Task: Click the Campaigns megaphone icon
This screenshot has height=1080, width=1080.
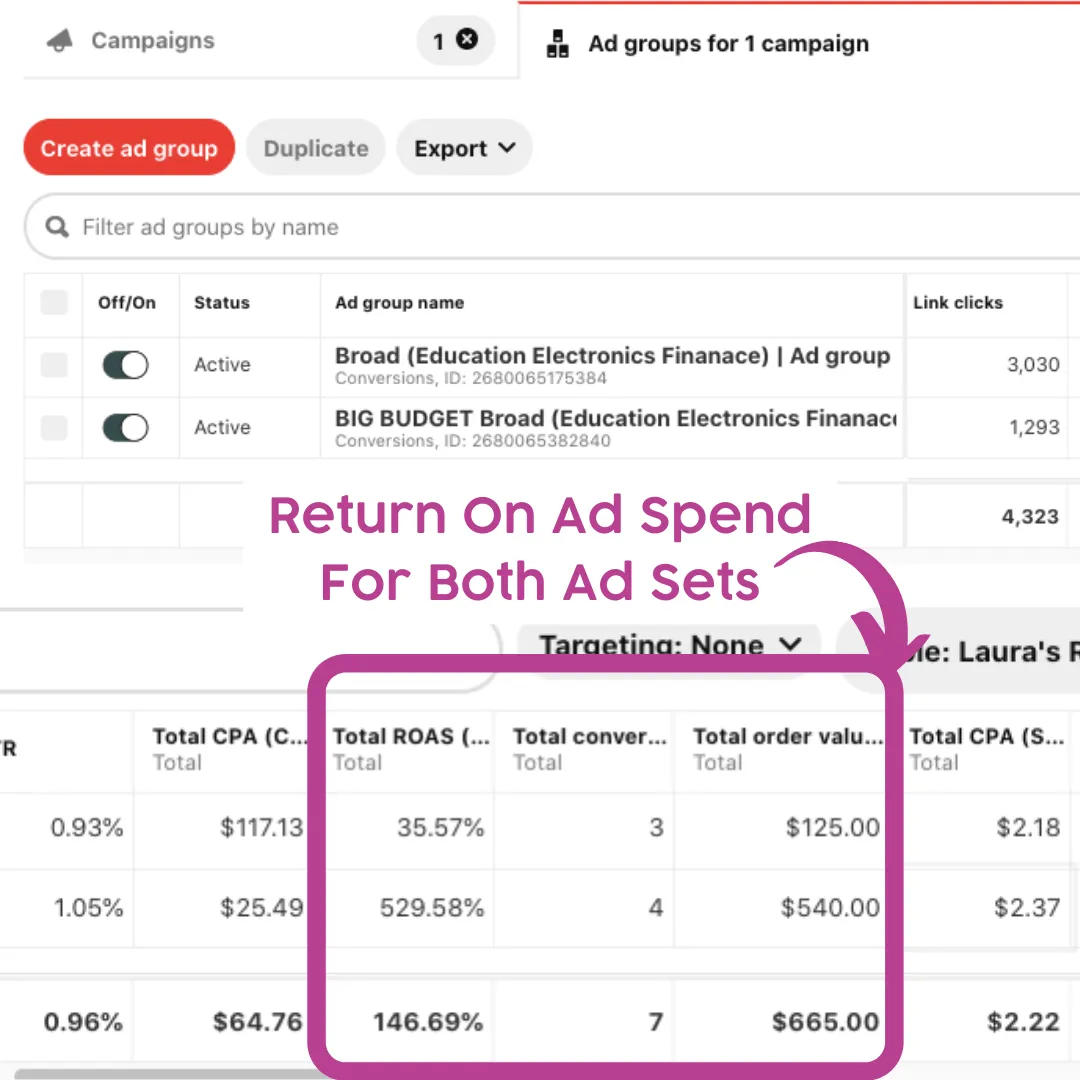Action: click(x=60, y=41)
